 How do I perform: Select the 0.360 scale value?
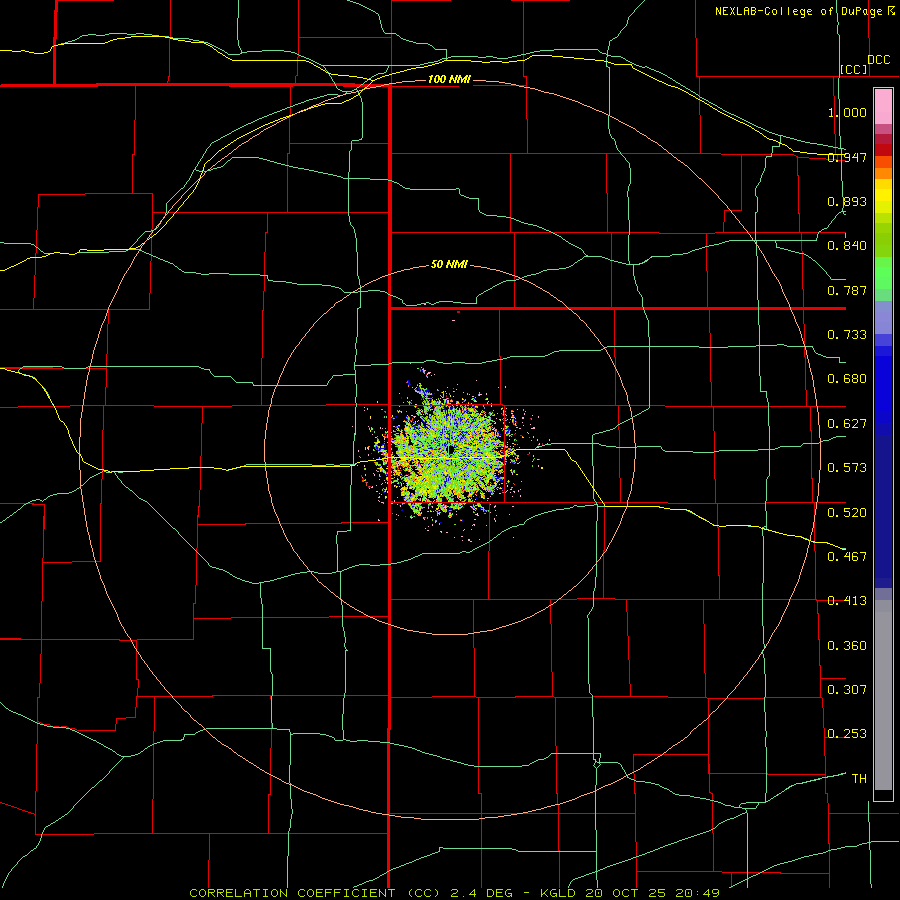pyautogui.click(x=847, y=646)
